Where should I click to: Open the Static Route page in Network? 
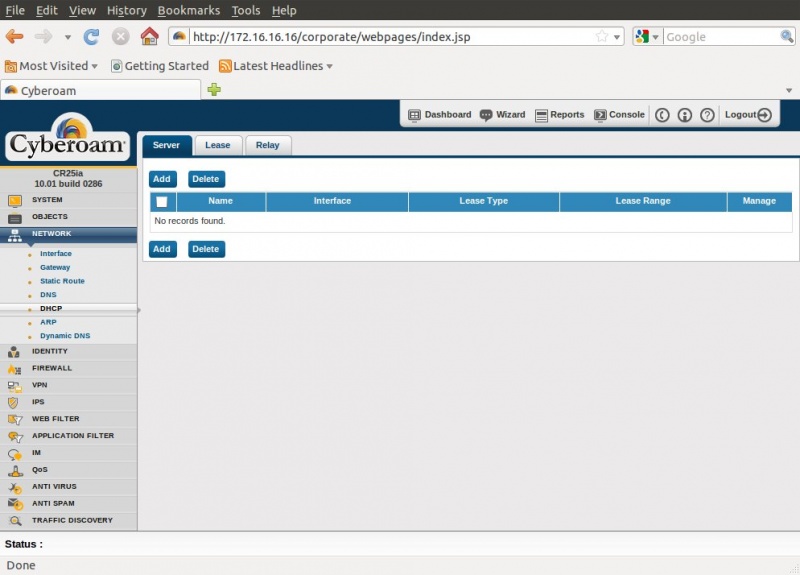coord(62,281)
